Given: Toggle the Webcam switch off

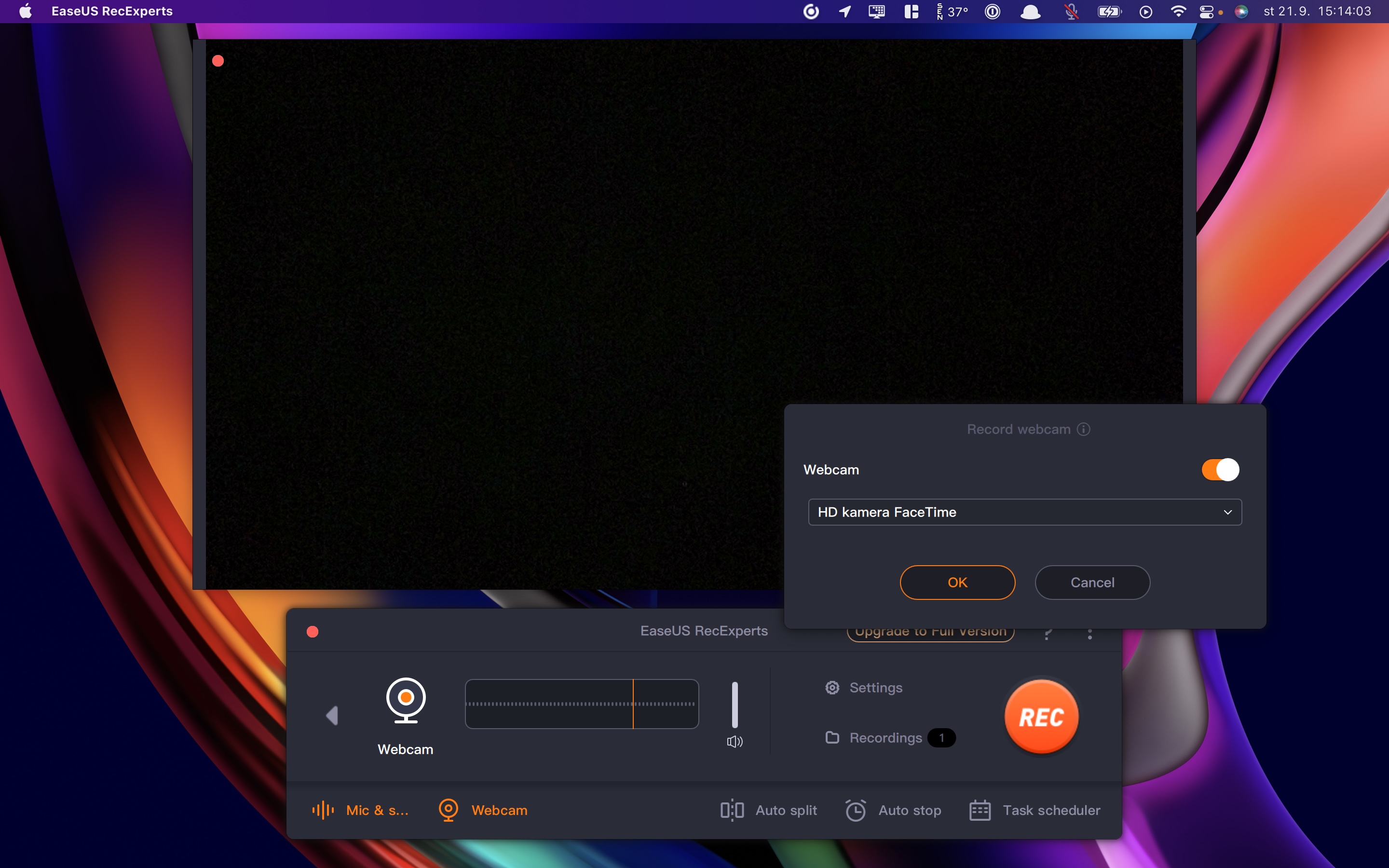Looking at the screenshot, I should pos(1220,470).
